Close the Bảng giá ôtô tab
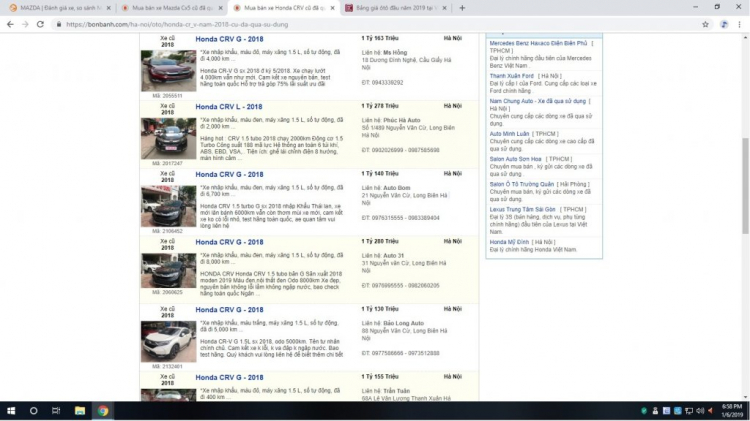The height and width of the screenshot is (421, 750). click(x=444, y=8)
